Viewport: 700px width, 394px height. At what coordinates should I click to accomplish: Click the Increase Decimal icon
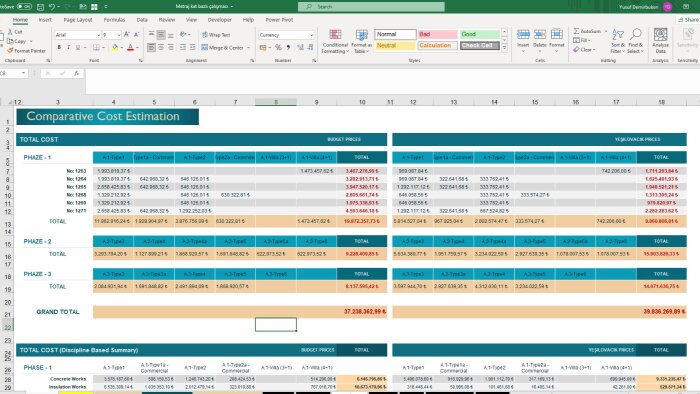coord(300,47)
